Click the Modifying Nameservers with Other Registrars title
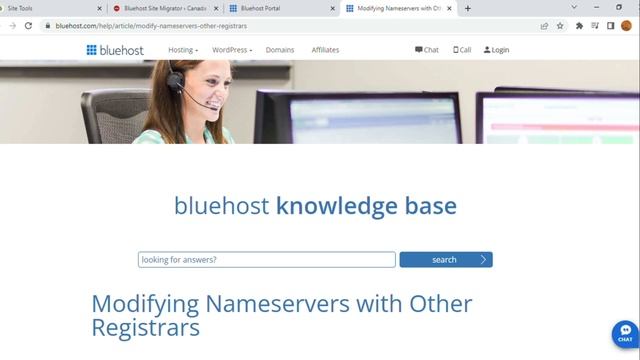Viewport: 640px width, 360px height. coord(282,316)
